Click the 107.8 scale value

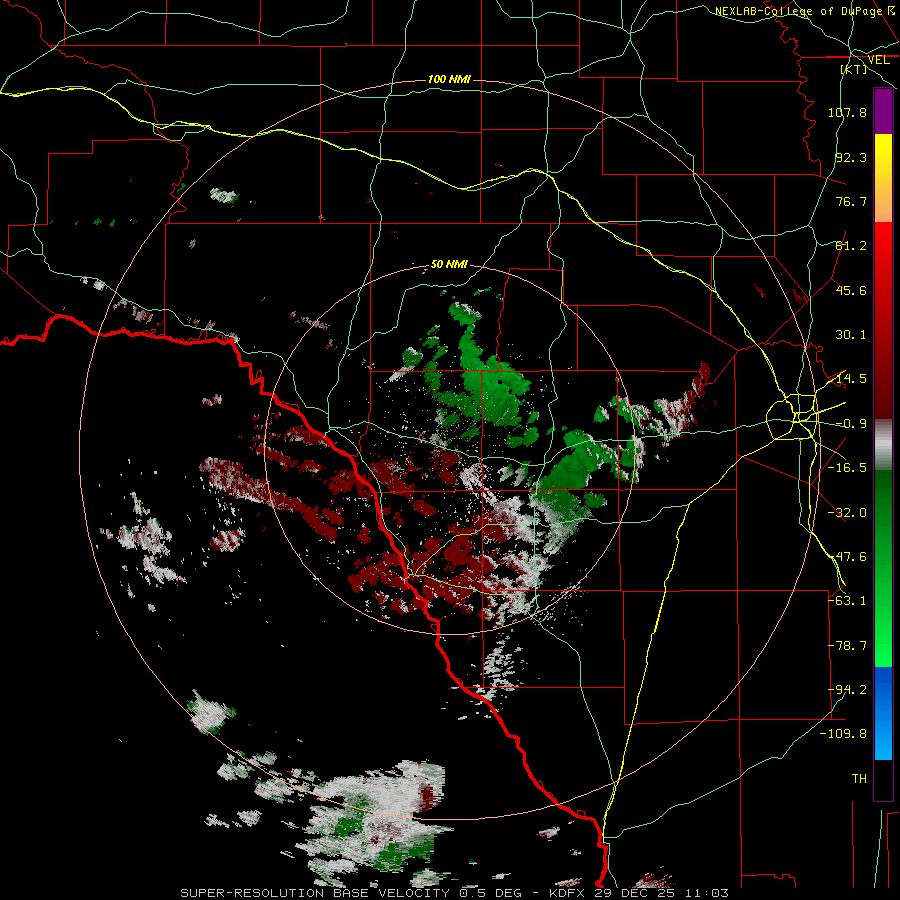pyautogui.click(x=847, y=112)
